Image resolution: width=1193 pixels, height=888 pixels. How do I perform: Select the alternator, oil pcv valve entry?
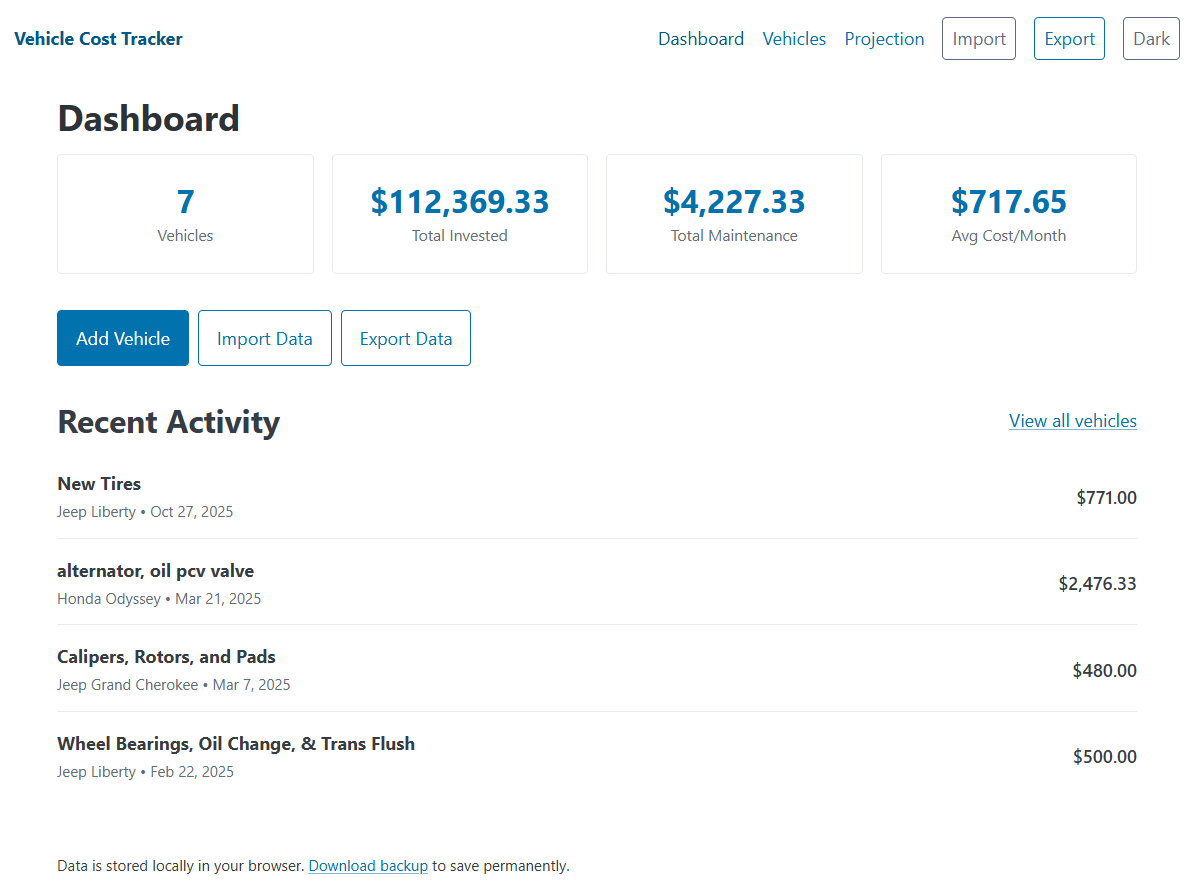pos(155,570)
